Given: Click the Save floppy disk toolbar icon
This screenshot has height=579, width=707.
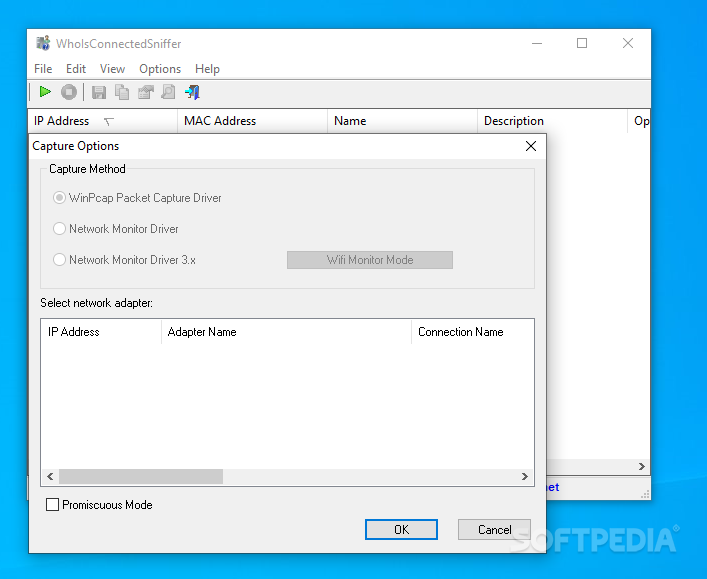Looking at the screenshot, I should coord(99,92).
